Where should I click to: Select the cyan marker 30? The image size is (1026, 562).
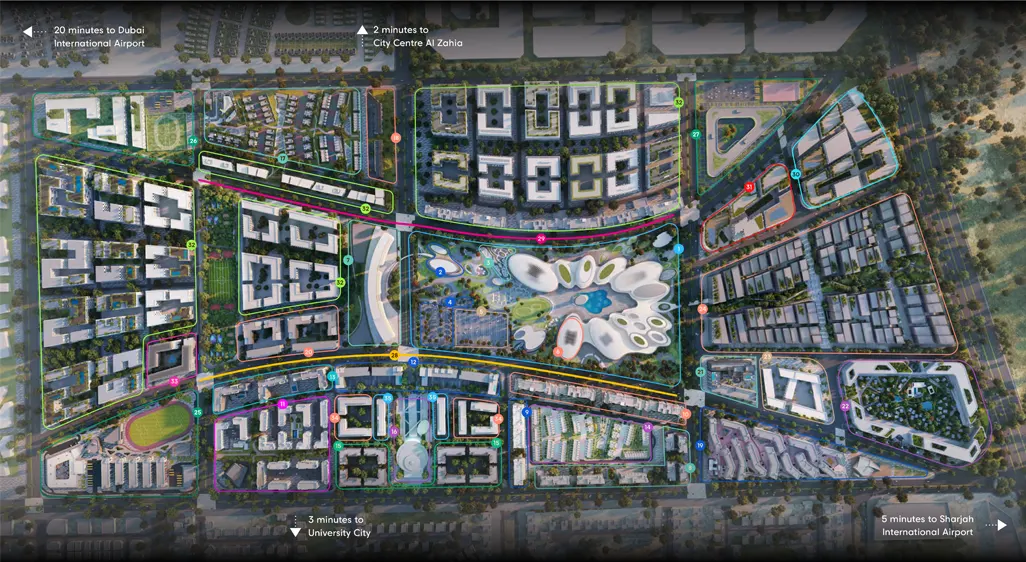coord(796,174)
